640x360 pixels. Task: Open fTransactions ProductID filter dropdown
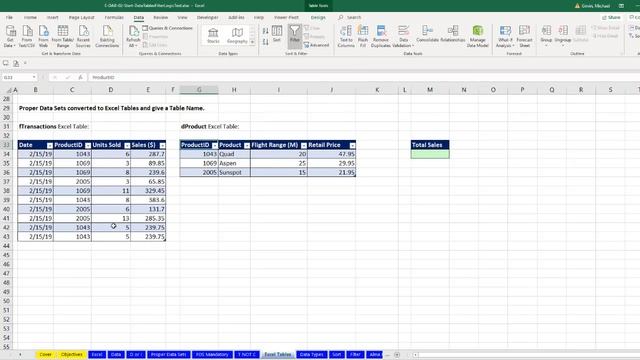click(x=88, y=145)
